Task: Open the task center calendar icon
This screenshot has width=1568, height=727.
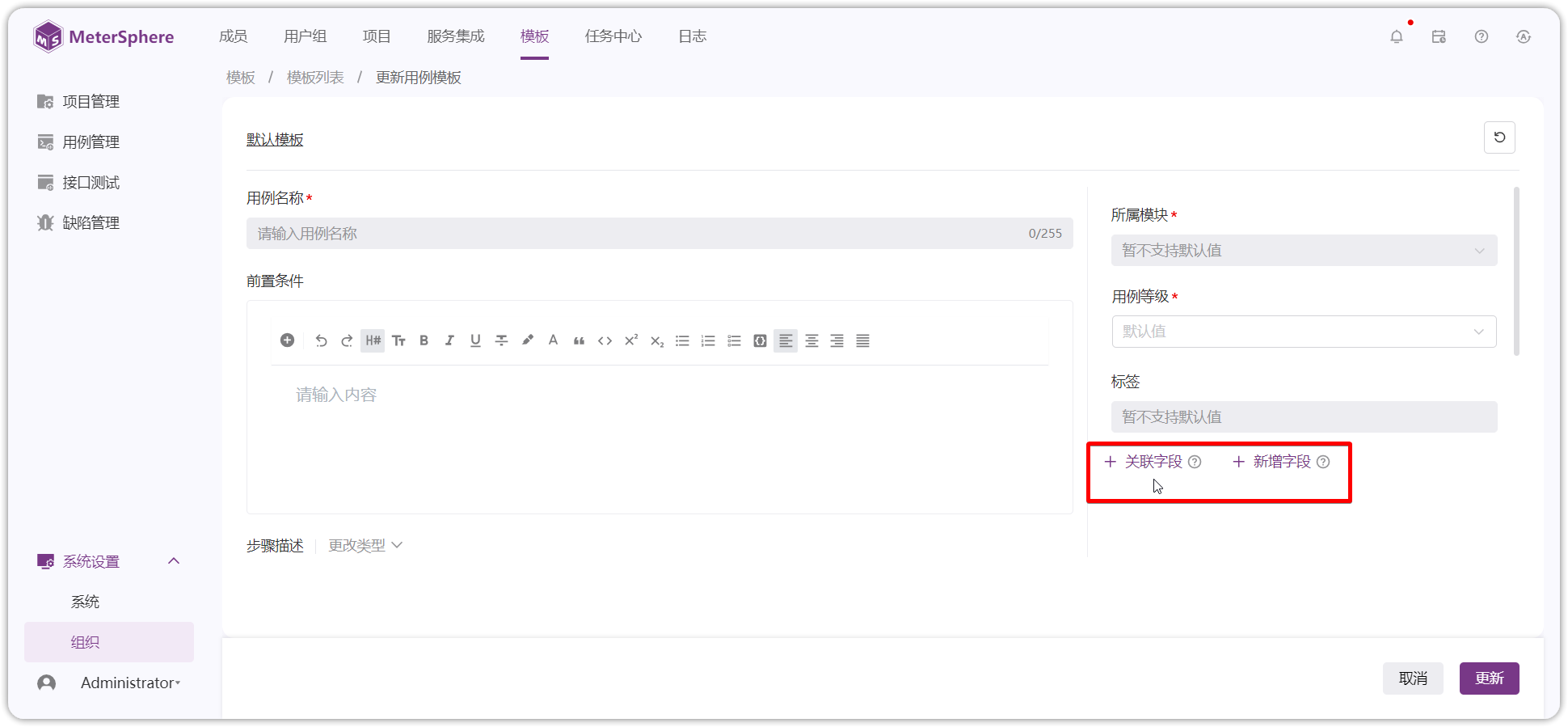Action: pos(1439,36)
